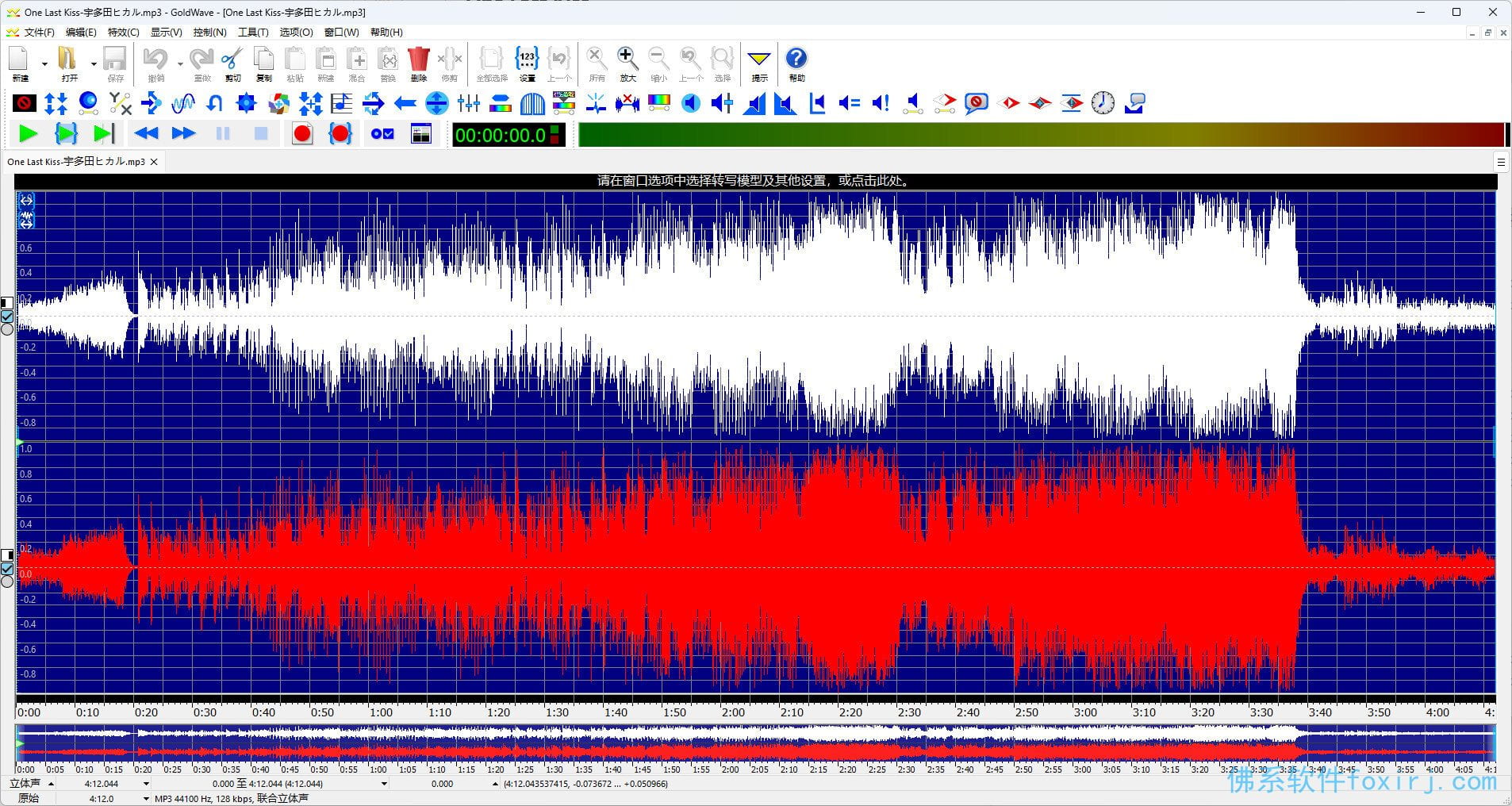
Task: Click the 剪切 scissors icon
Action: coord(232,63)
